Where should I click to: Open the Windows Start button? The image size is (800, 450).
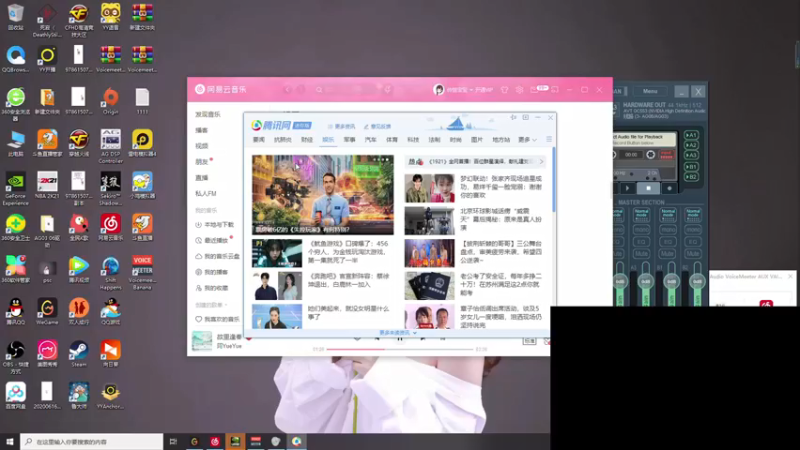point(10,441)
